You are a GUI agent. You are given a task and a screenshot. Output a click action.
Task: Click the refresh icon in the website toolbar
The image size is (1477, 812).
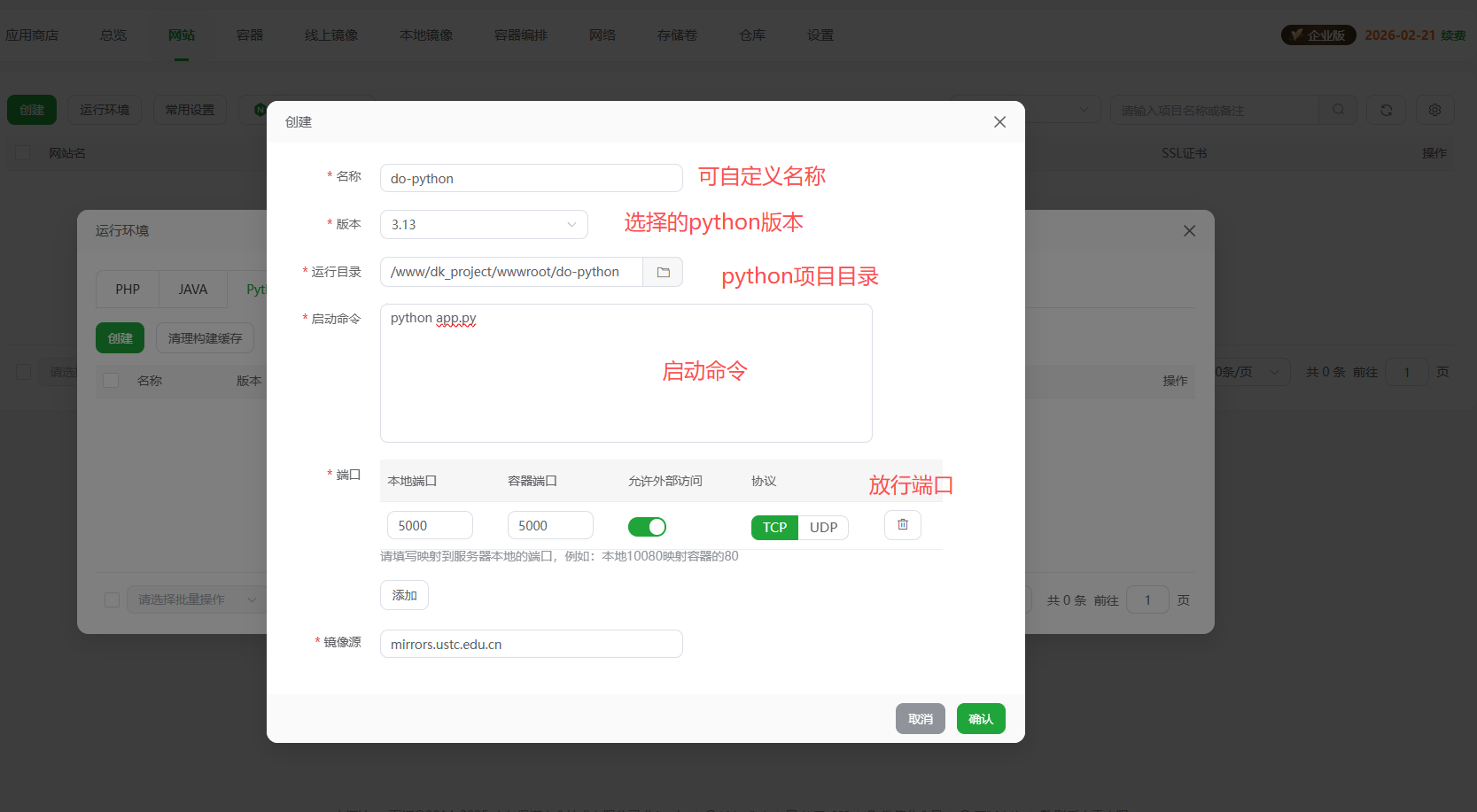pos(1386,110)
